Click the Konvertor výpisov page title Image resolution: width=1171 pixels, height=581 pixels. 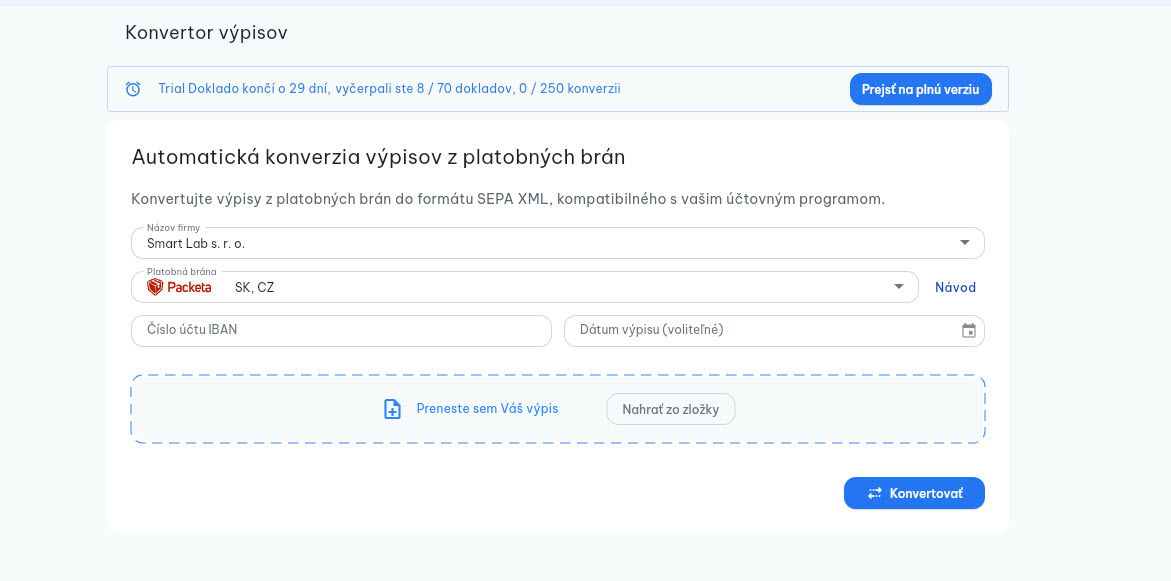[206, 33]
